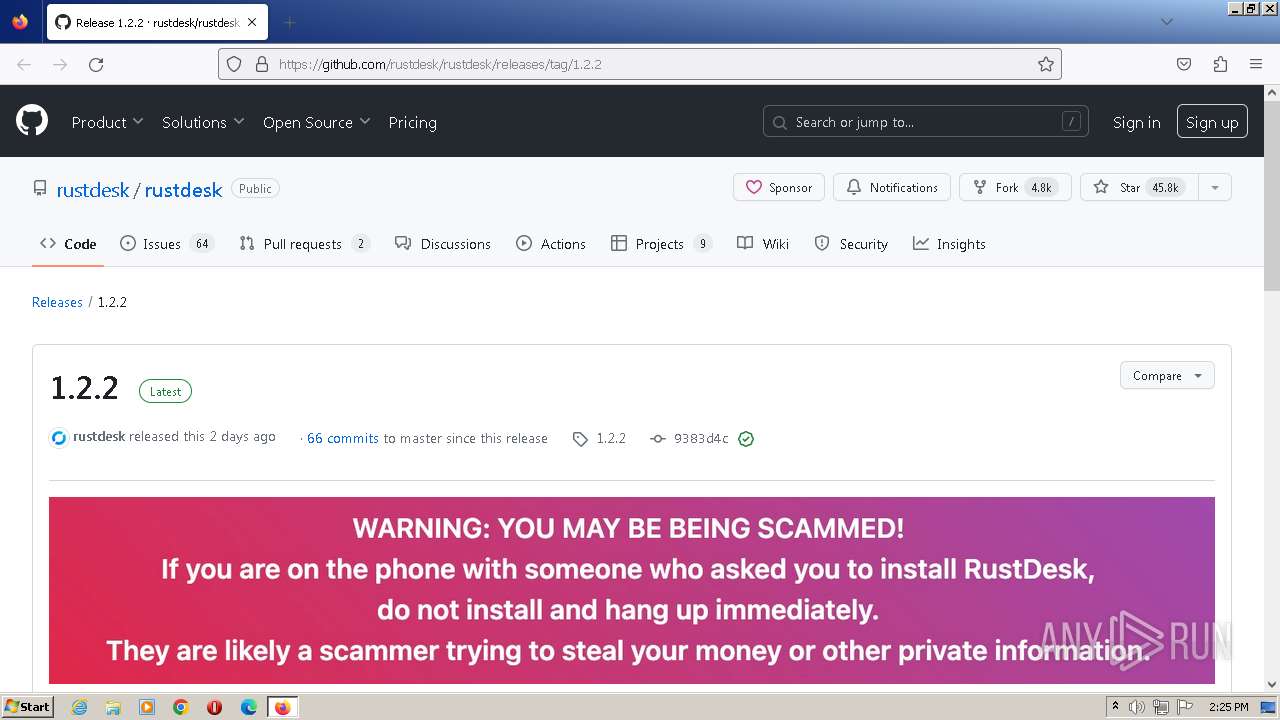The height and width of the screenshot is (720, 1280).
Task: Bookmark this page with the star icon
Action: coord(1046,64)
